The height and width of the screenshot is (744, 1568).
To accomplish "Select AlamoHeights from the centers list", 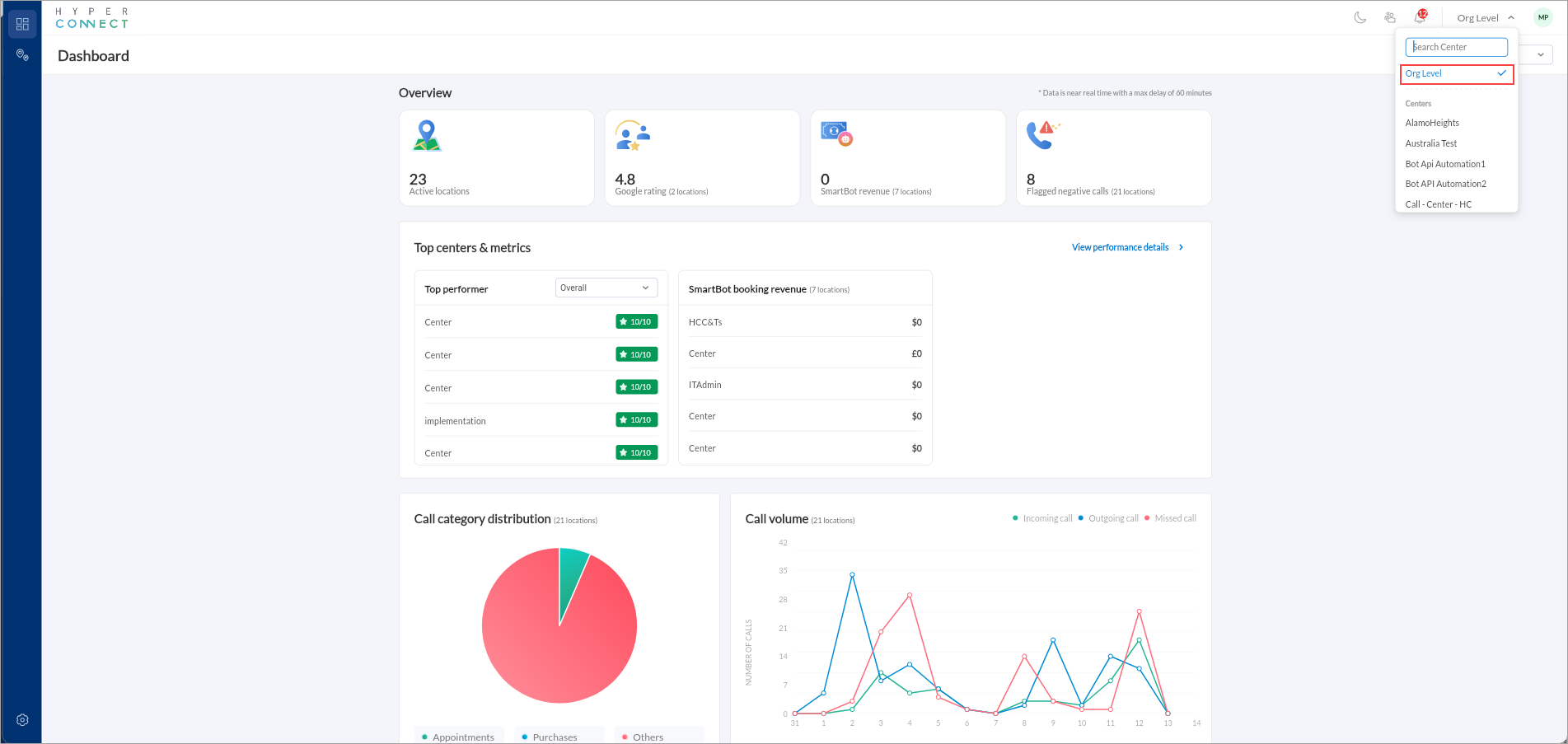I will click(x=1432, y=123).
